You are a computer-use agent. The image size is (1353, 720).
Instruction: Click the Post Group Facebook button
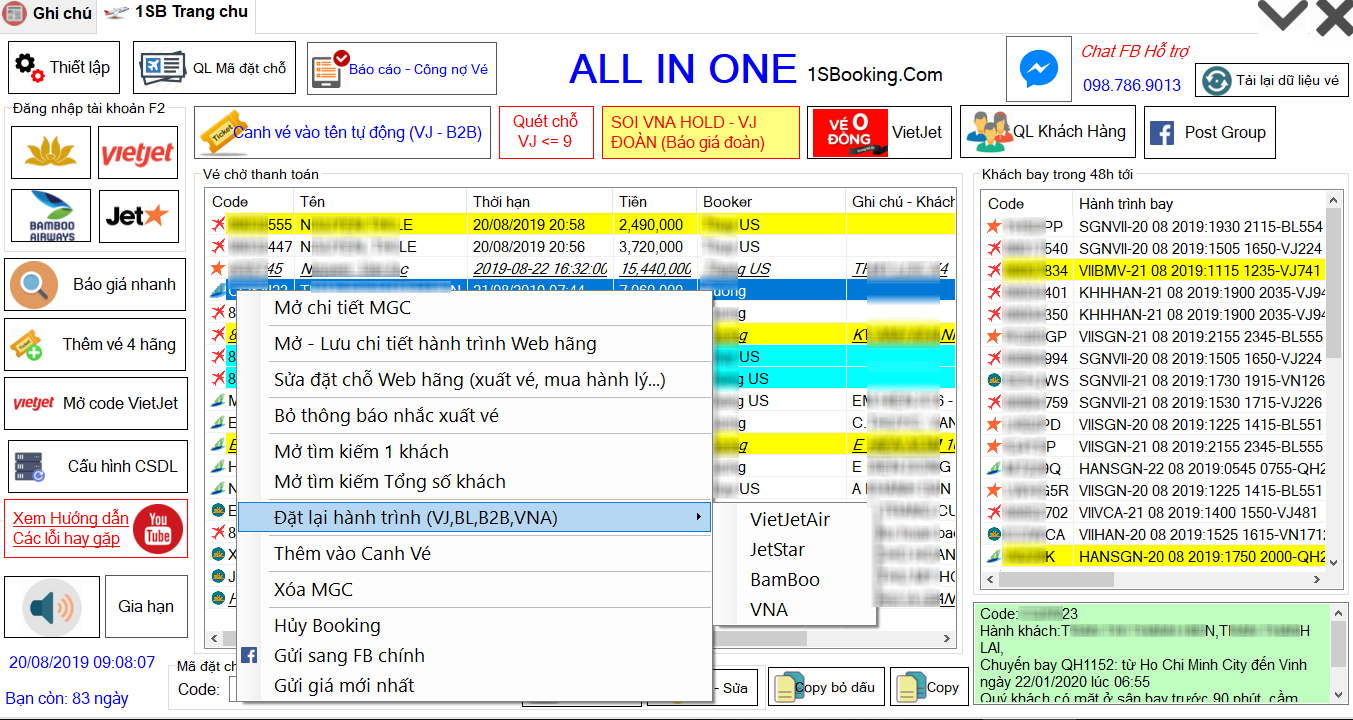[x=1211, y=132]
